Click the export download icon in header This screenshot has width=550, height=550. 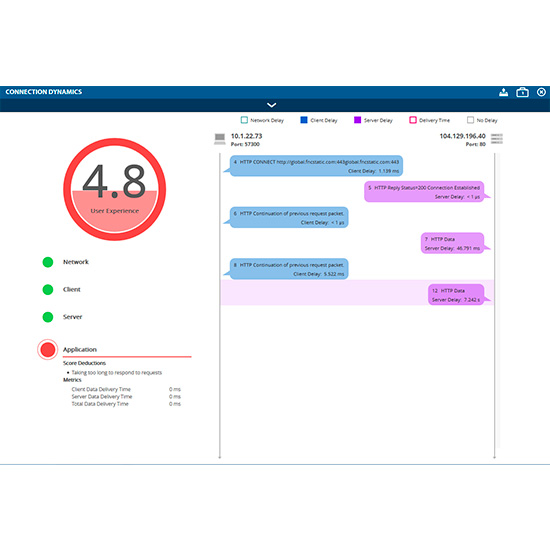[503, 92]
